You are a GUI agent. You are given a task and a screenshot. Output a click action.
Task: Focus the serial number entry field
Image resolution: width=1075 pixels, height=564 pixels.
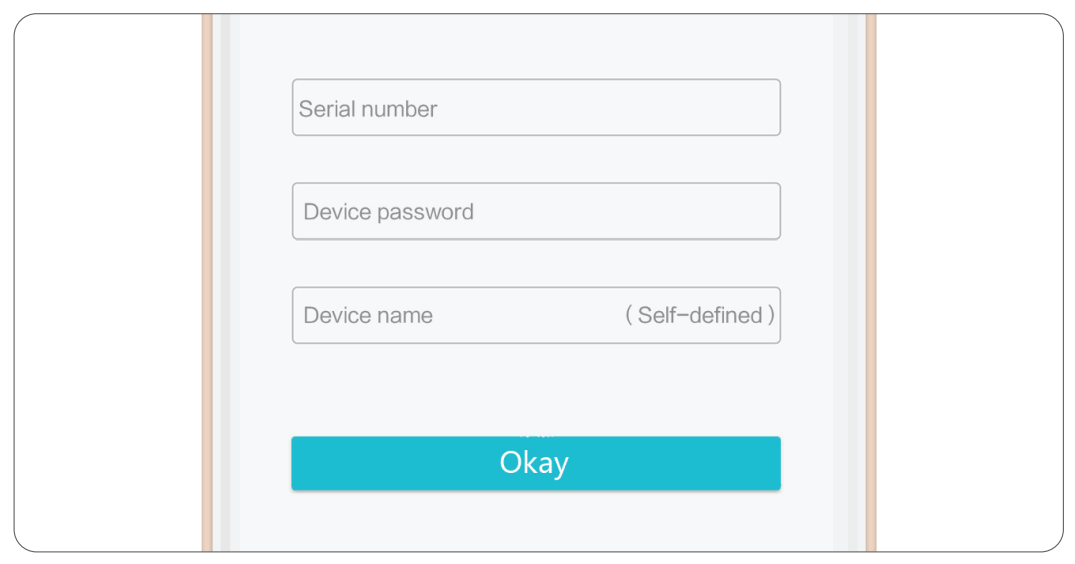click(536, 108)
